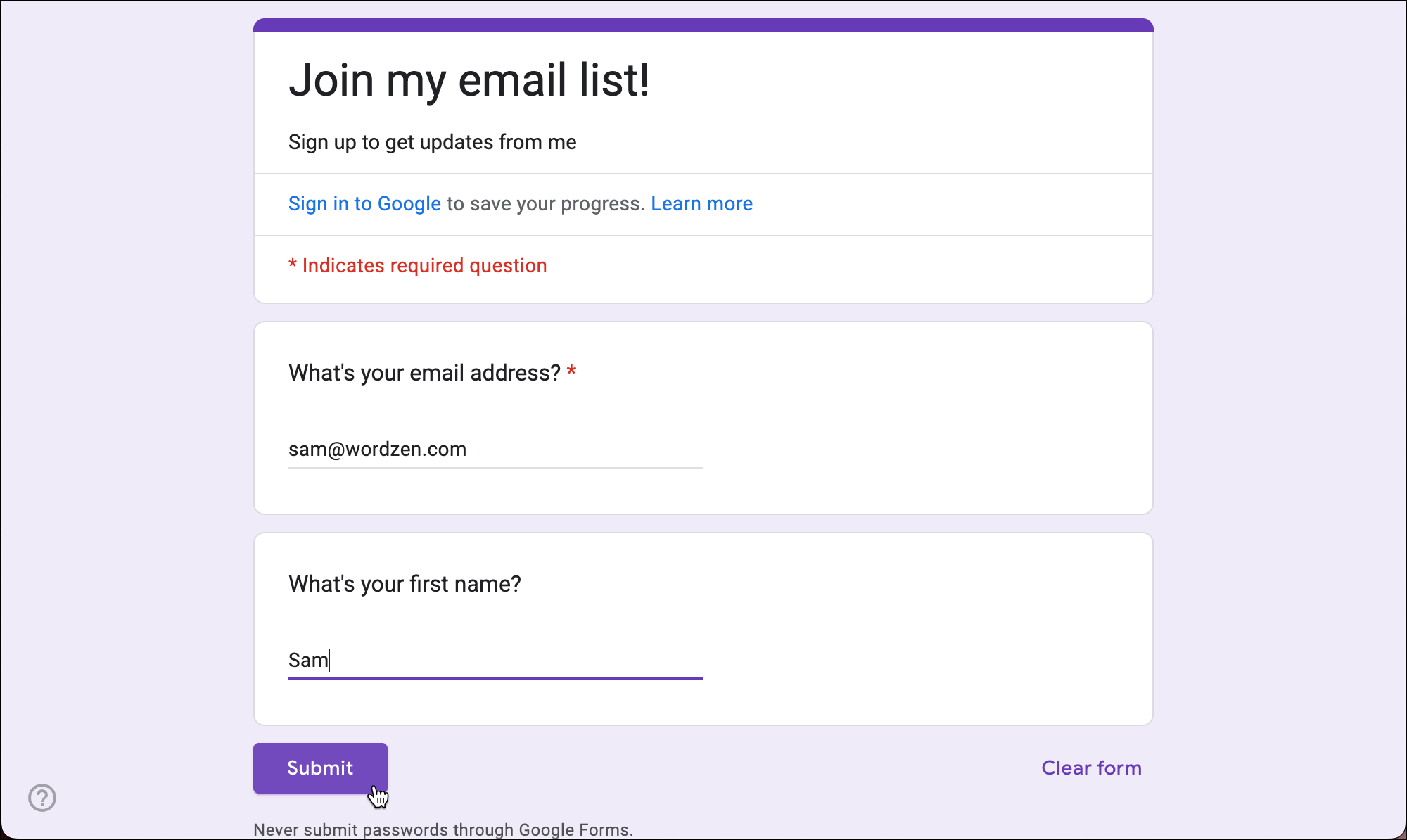Click Sign in to Google
This screenshot has height=840, width=1407.
(364, 203)
